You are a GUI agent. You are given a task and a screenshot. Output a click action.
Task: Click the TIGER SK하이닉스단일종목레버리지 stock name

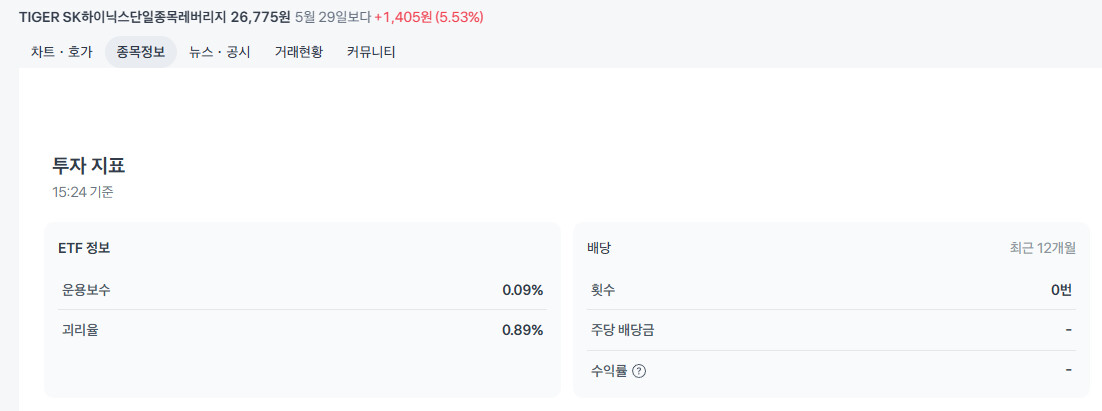(x=122, y=17)
